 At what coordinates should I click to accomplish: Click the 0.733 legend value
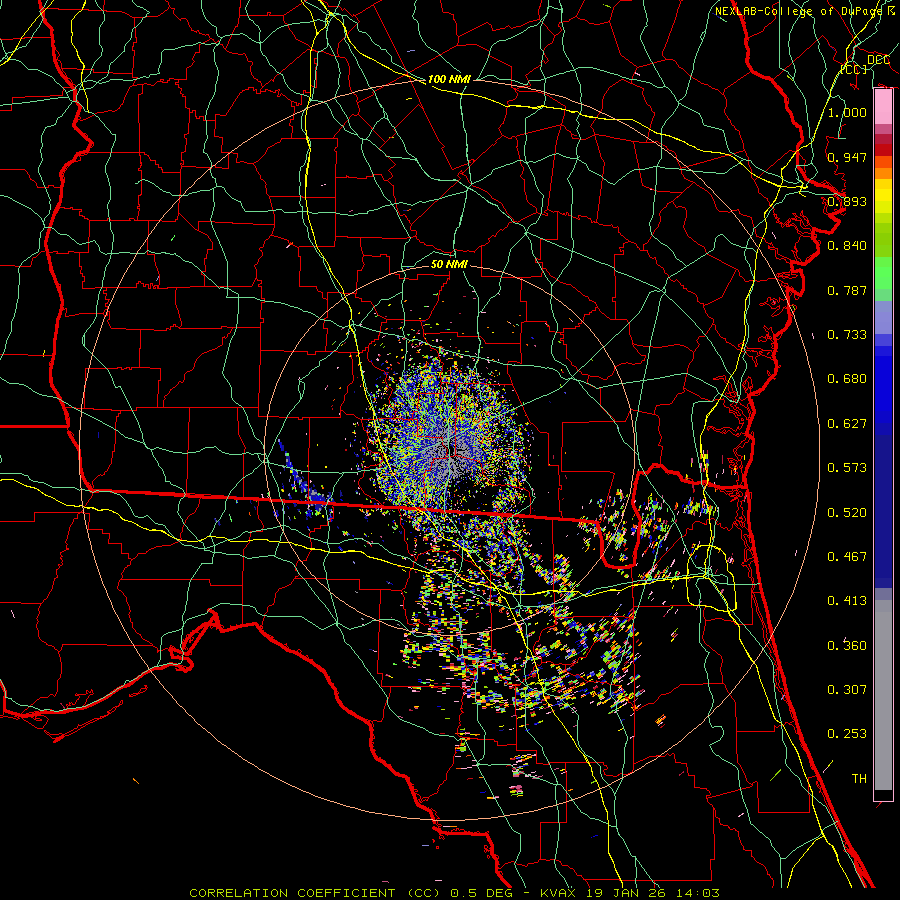(847, 335)
